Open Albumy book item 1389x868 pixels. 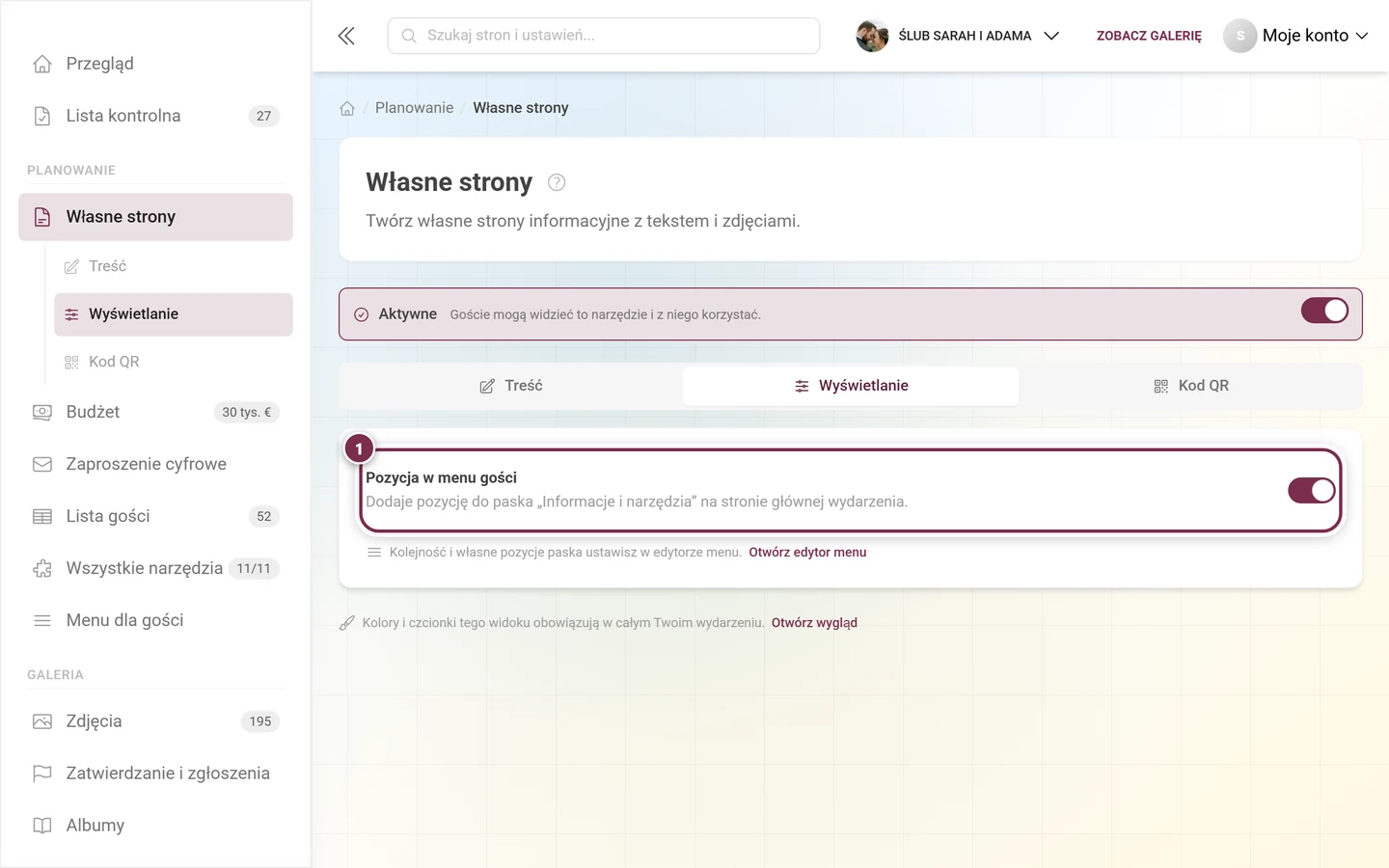(x=155, y=826)
